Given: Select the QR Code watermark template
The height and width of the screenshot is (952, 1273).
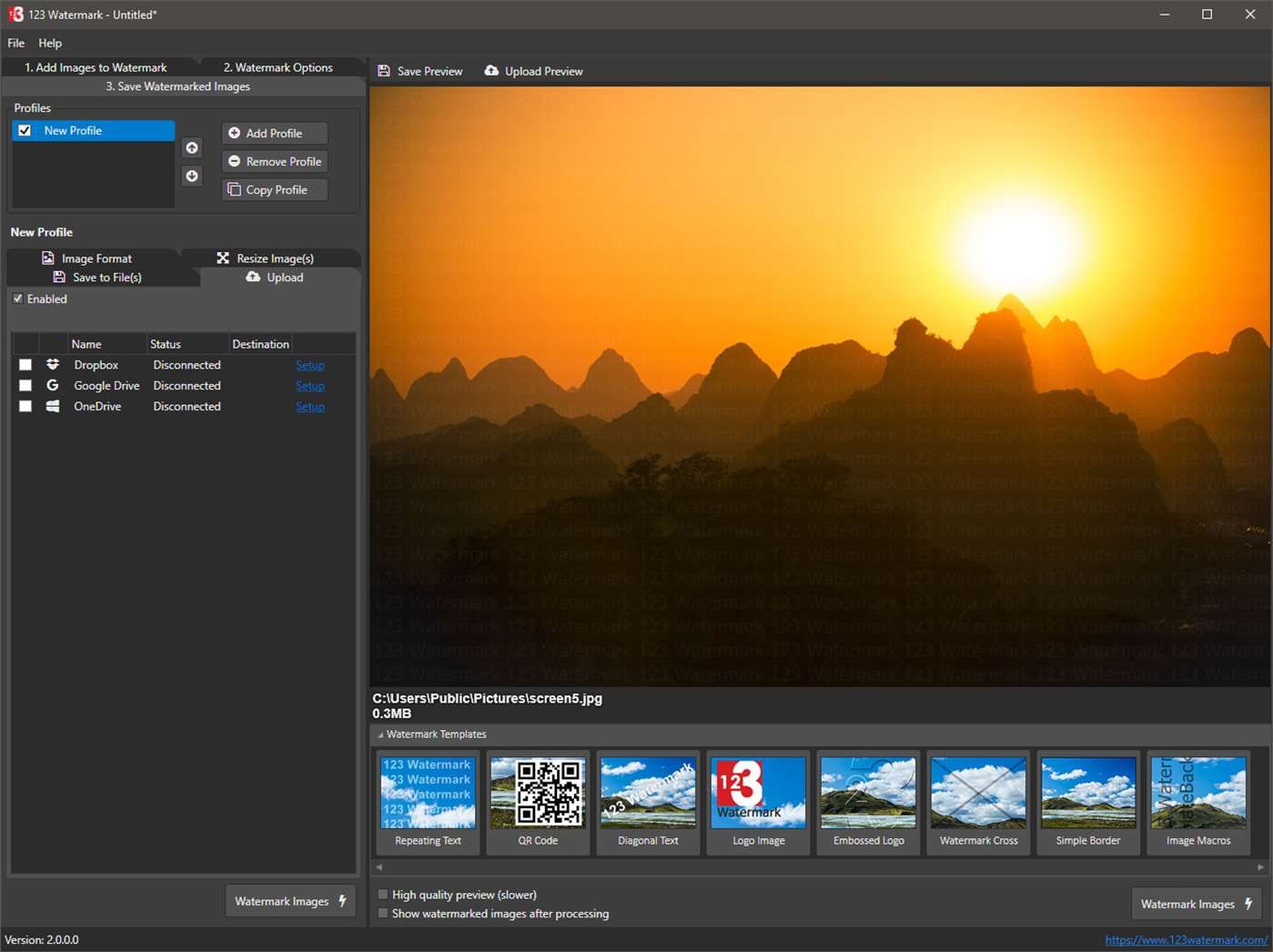Looking at the screenshot, I should pyautogui.click(x=538, y=793).
